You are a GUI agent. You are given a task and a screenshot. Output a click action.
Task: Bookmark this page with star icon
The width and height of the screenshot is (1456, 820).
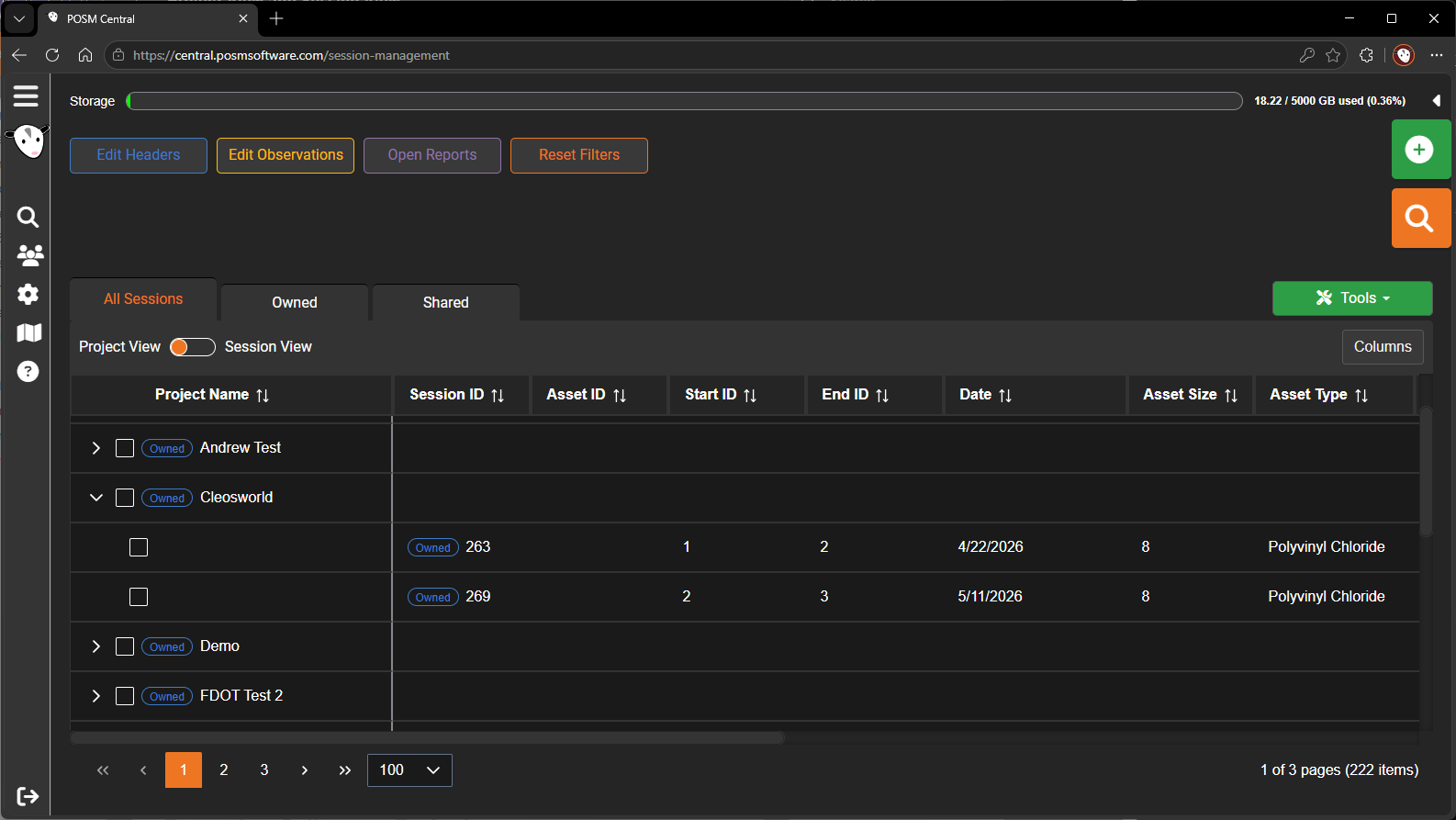coord(1333,55)
